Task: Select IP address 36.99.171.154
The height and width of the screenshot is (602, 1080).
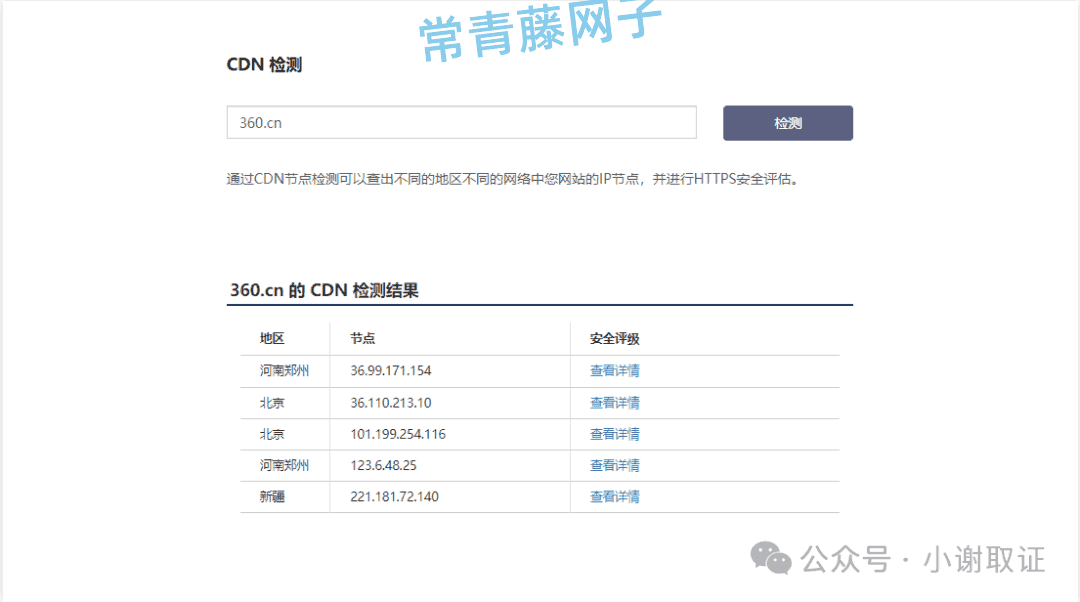Action: tap(391, 371)
